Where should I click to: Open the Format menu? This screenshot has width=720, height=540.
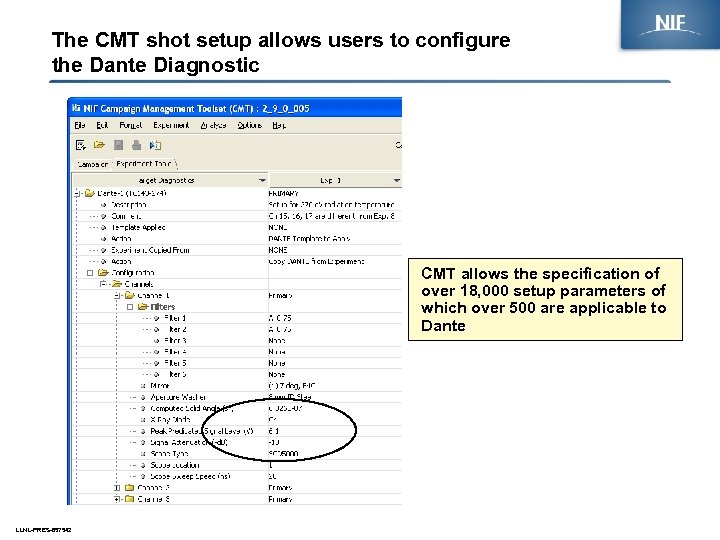click(130, 125)
